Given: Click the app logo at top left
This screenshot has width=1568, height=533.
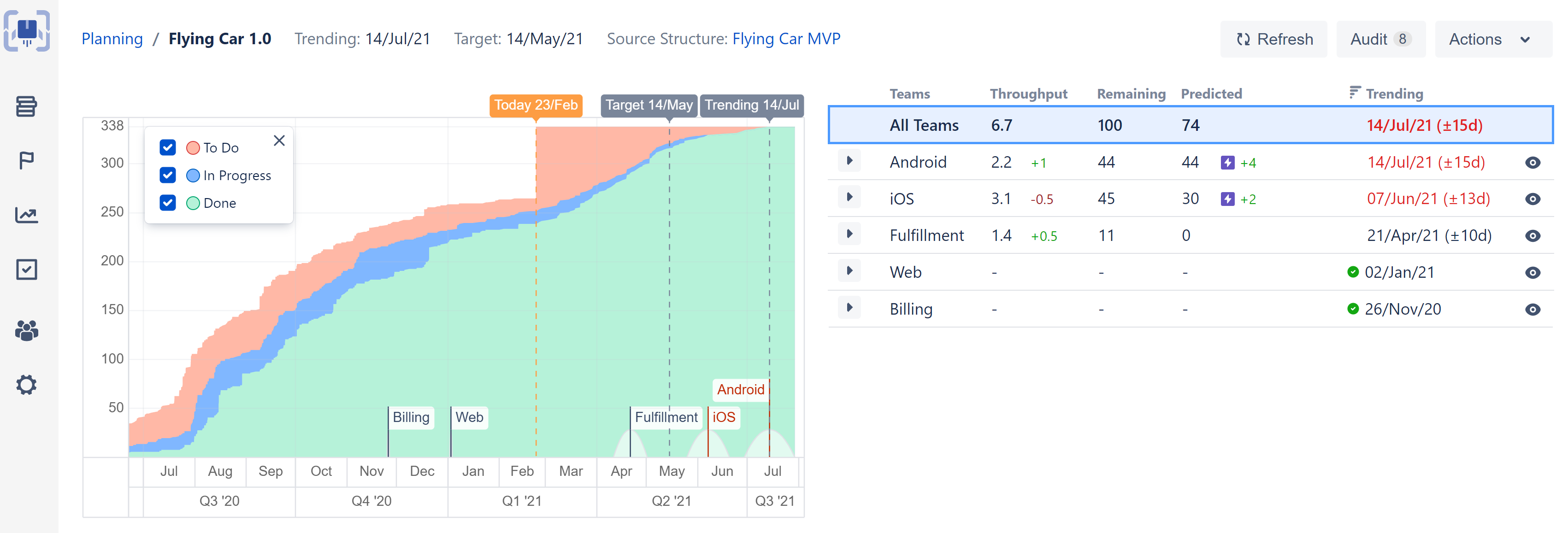Looking at the screenshot, I should click(26, 30).
